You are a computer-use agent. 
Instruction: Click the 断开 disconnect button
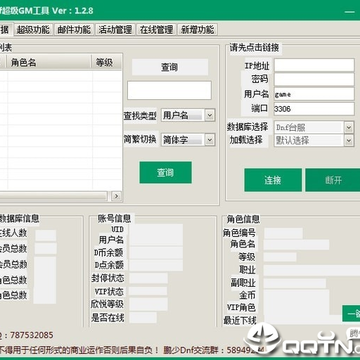pyautogui.click(x=333, y=180)
